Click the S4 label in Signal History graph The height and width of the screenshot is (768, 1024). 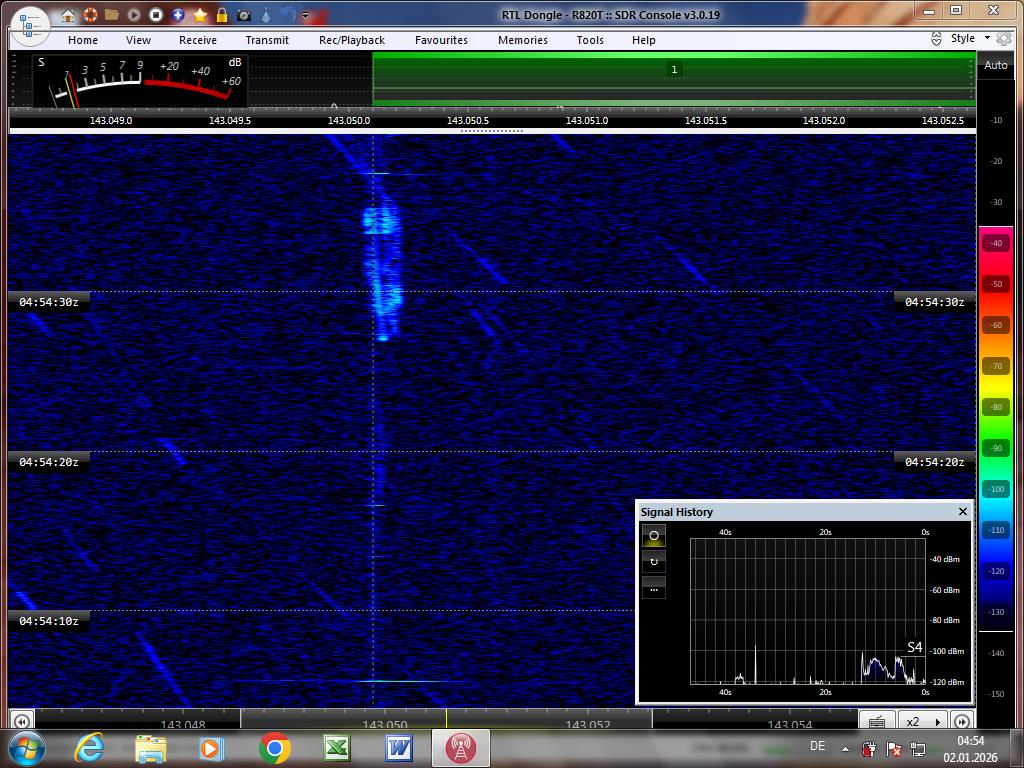coord(915,647)
